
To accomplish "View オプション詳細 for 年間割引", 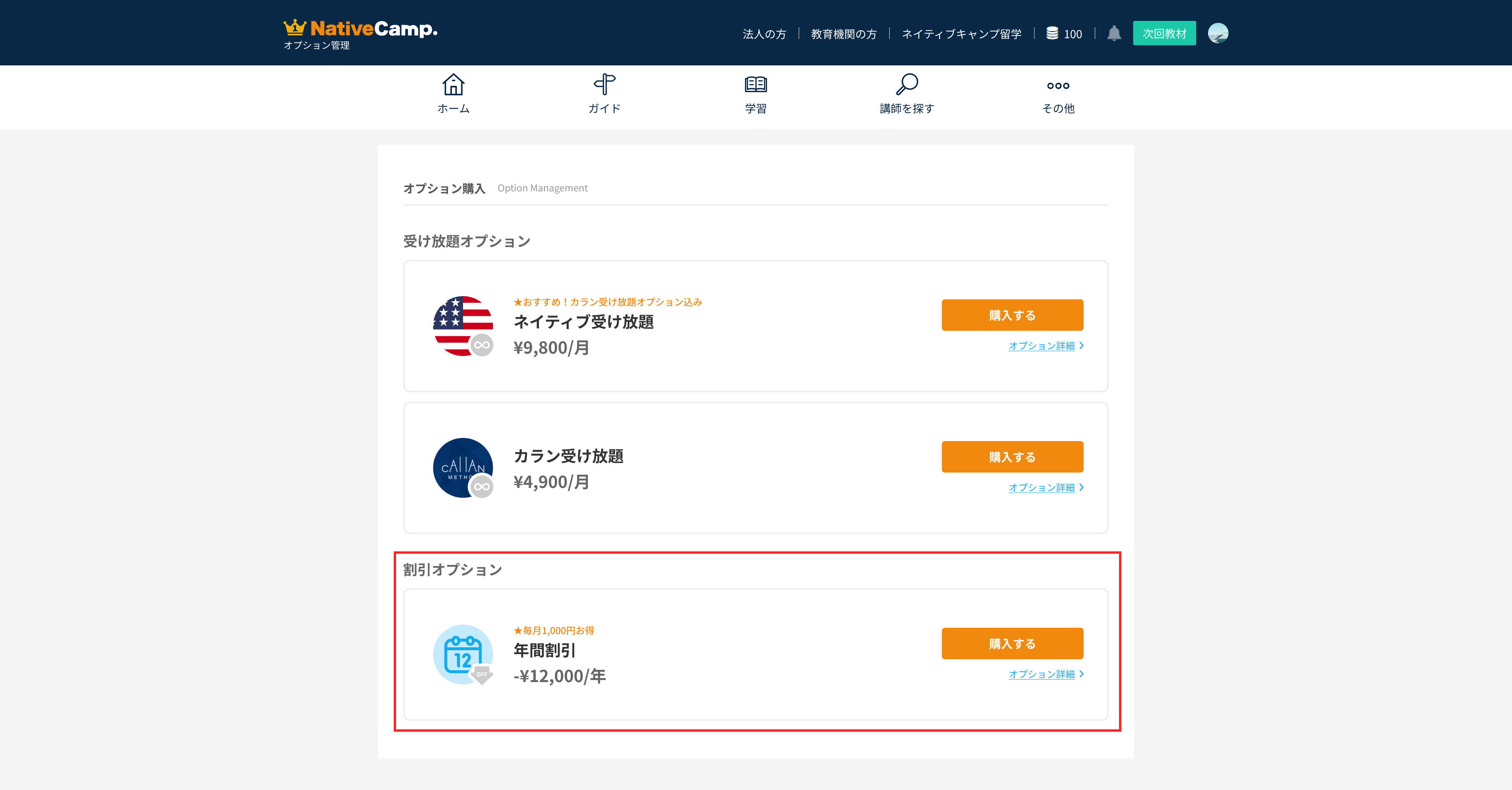I will [x=1046, y=674].
